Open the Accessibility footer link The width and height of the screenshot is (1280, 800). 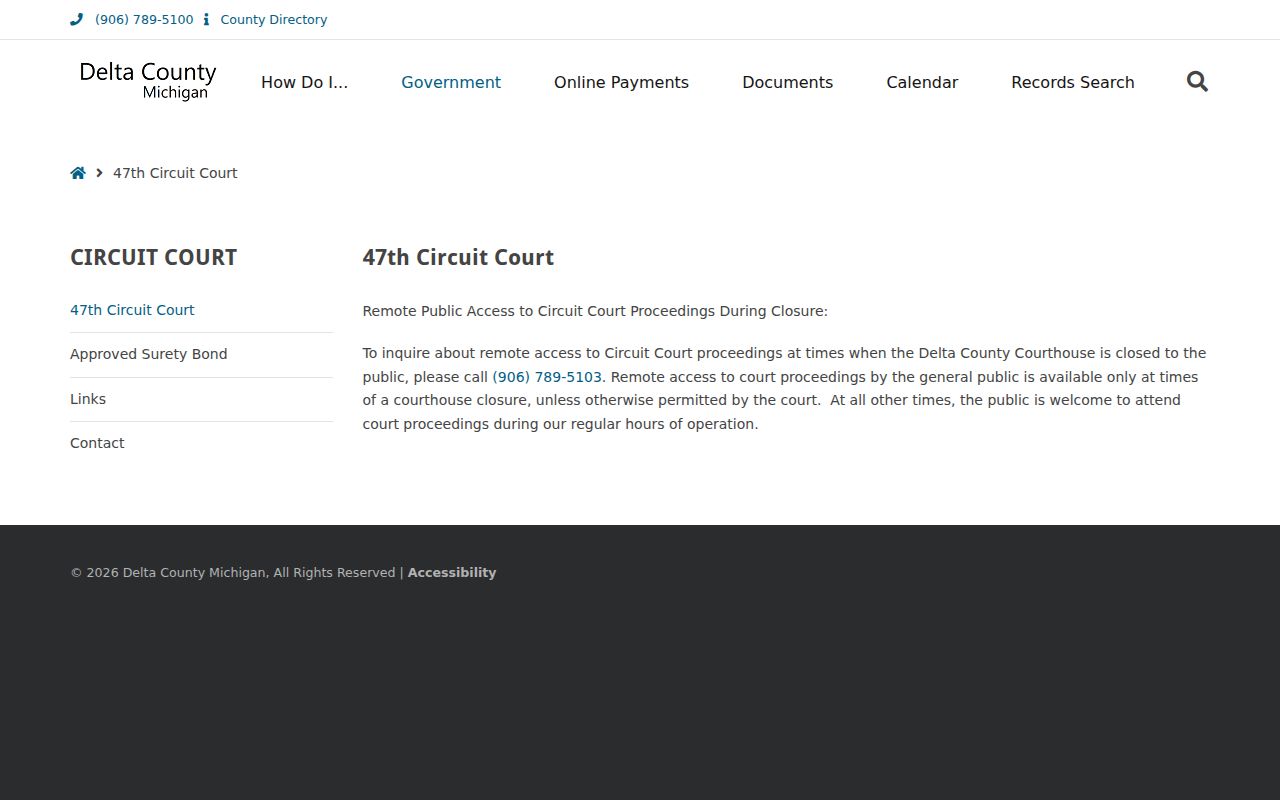[452, 573]
